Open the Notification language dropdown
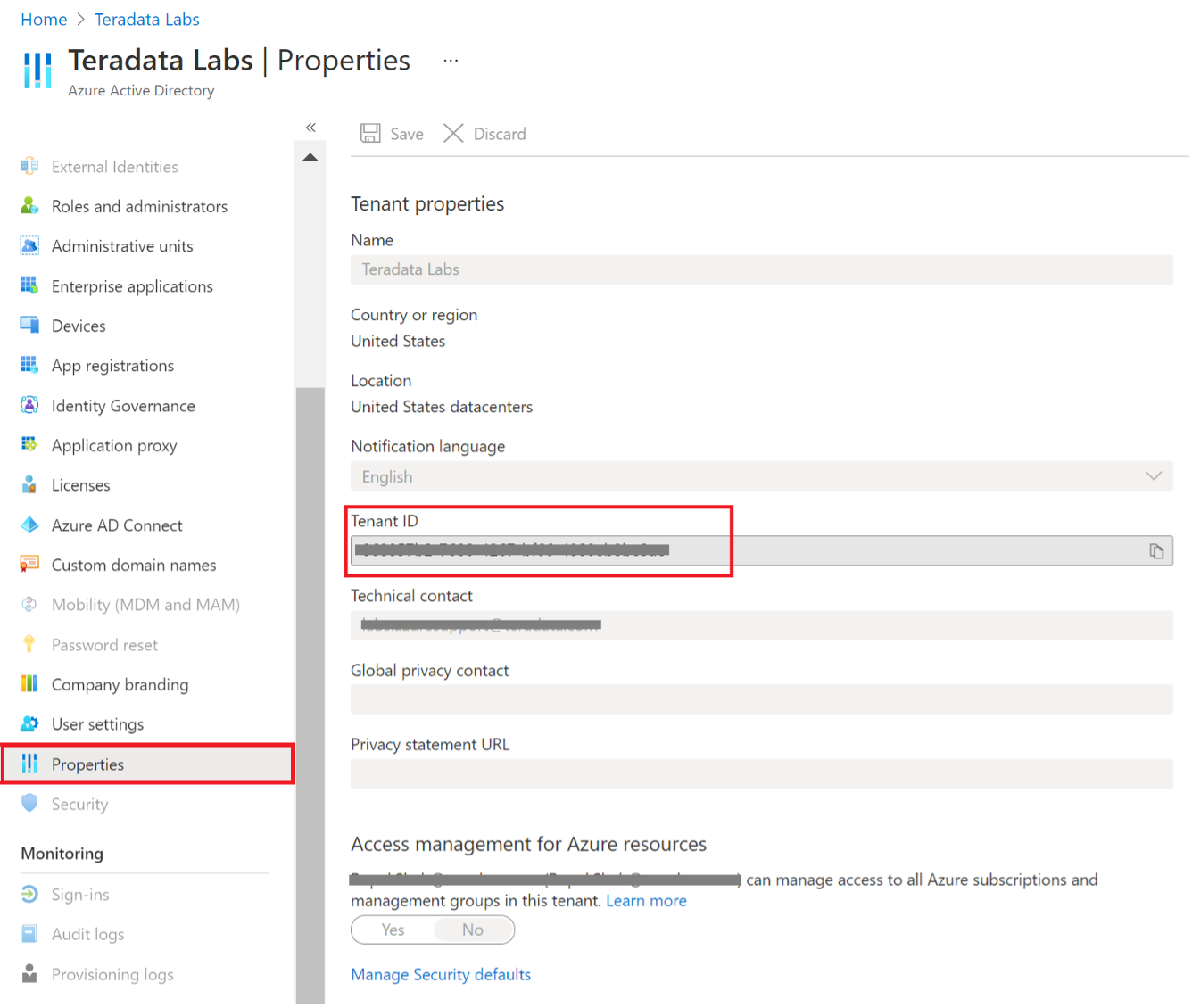This screenshot has height=1008, width=1192. pos(761,476)
